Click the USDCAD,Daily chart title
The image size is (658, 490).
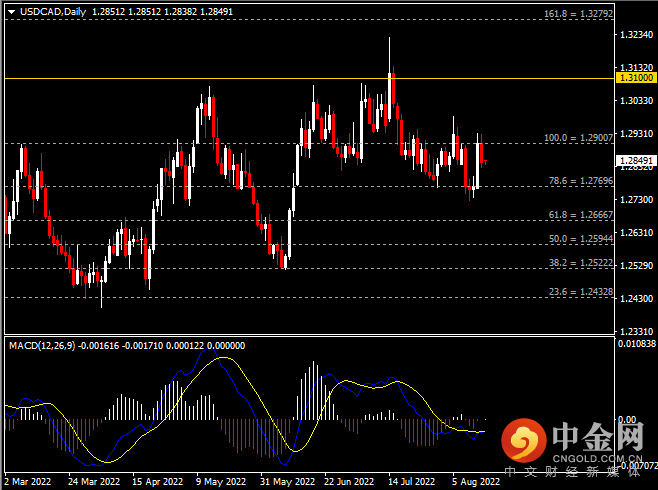[53, 12]
